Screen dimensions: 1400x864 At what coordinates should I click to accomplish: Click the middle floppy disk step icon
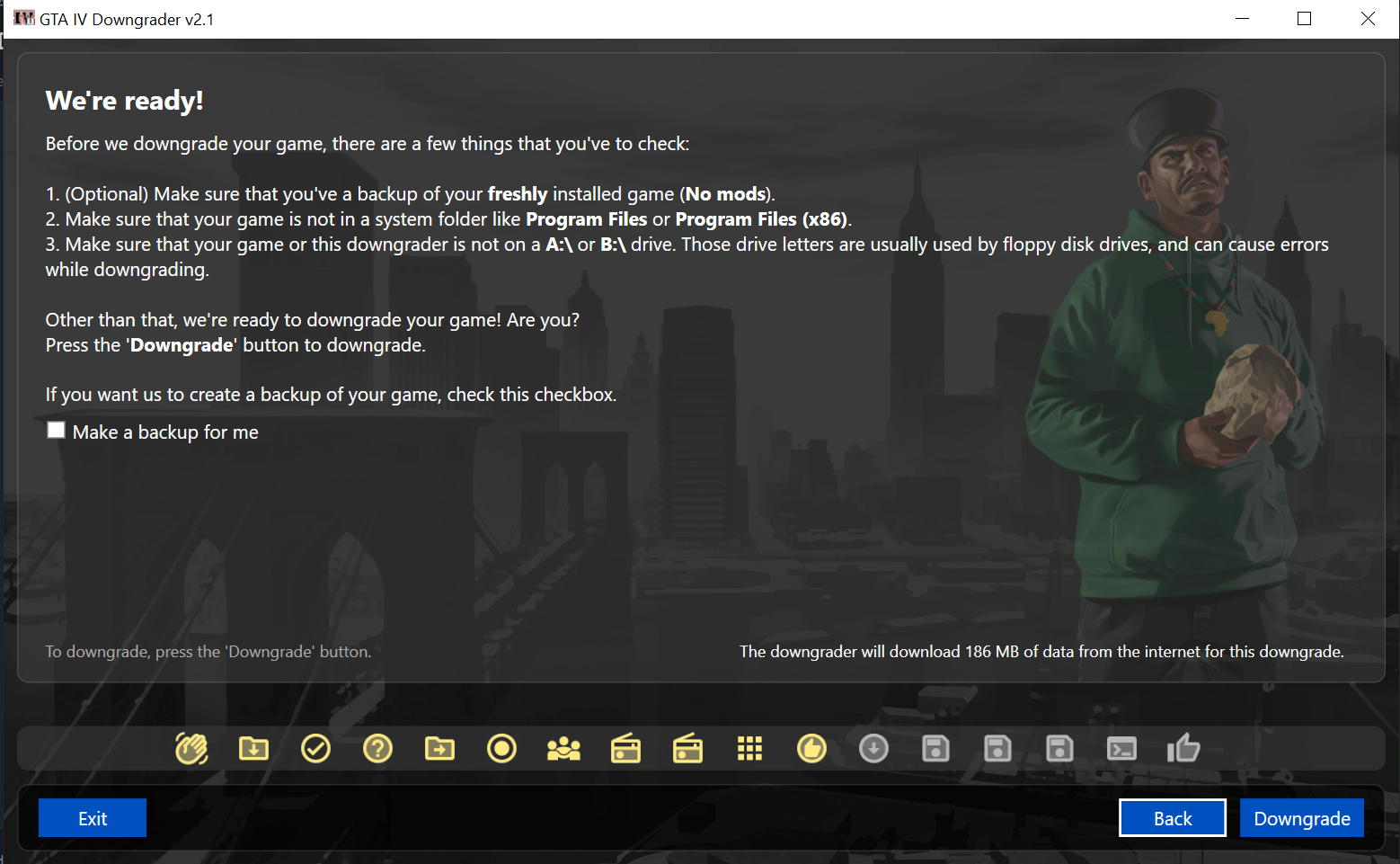(x=997, y=748)
